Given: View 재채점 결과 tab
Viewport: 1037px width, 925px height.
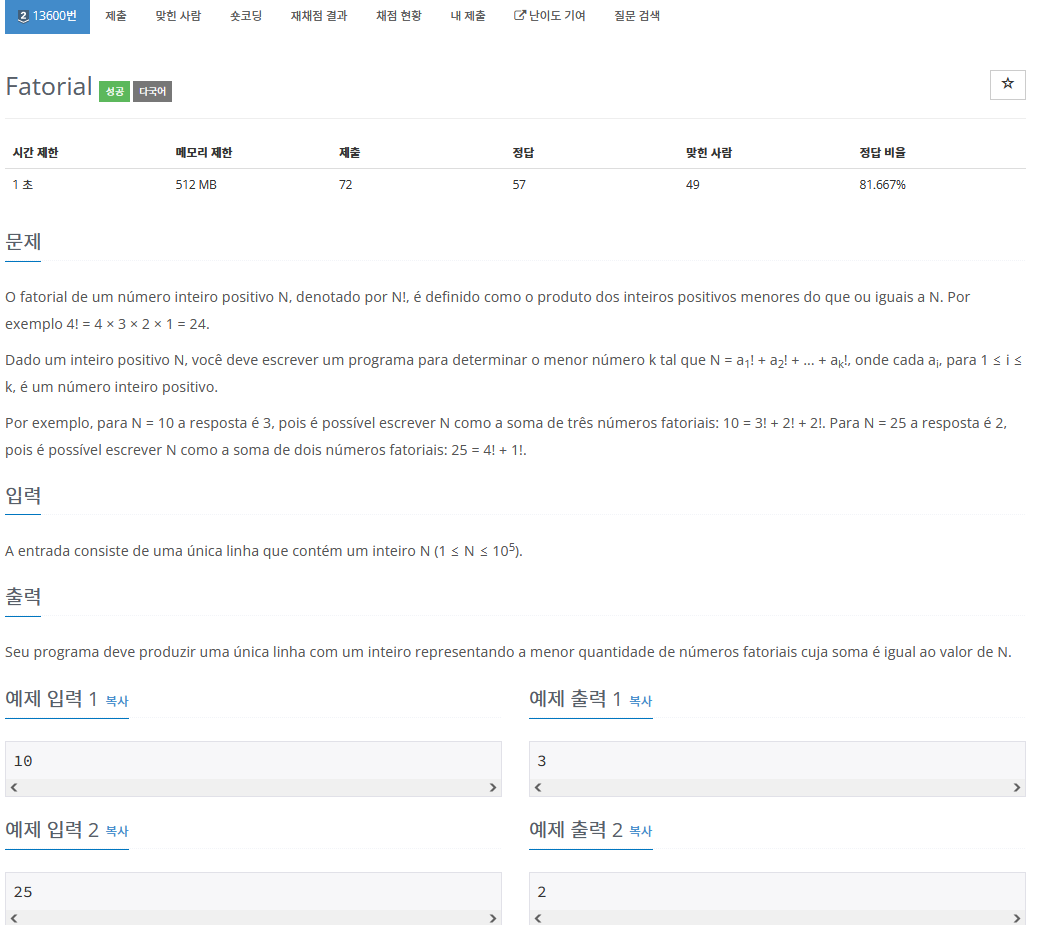Looking at the screenshot, I should (319, 16).
